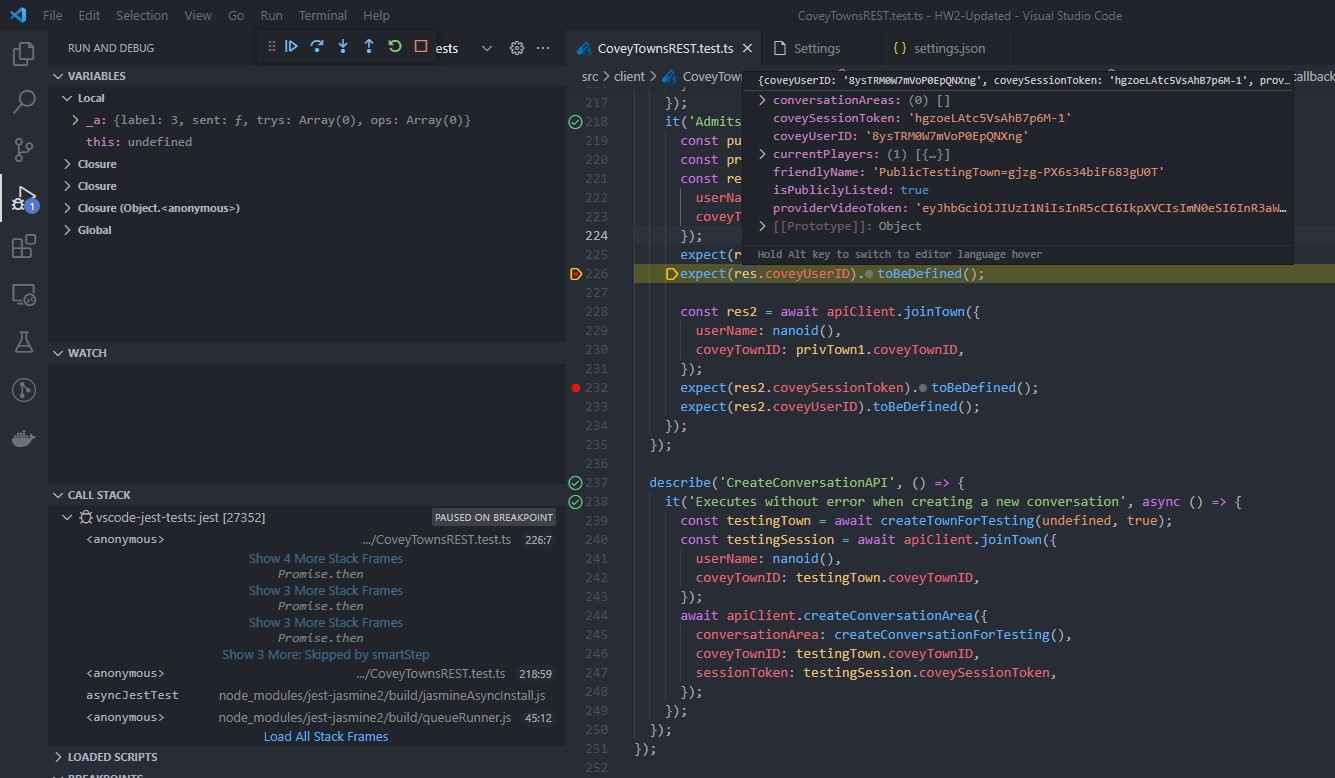Click Show 3 More: Skipped by smartStep

[x=325, y=654]
